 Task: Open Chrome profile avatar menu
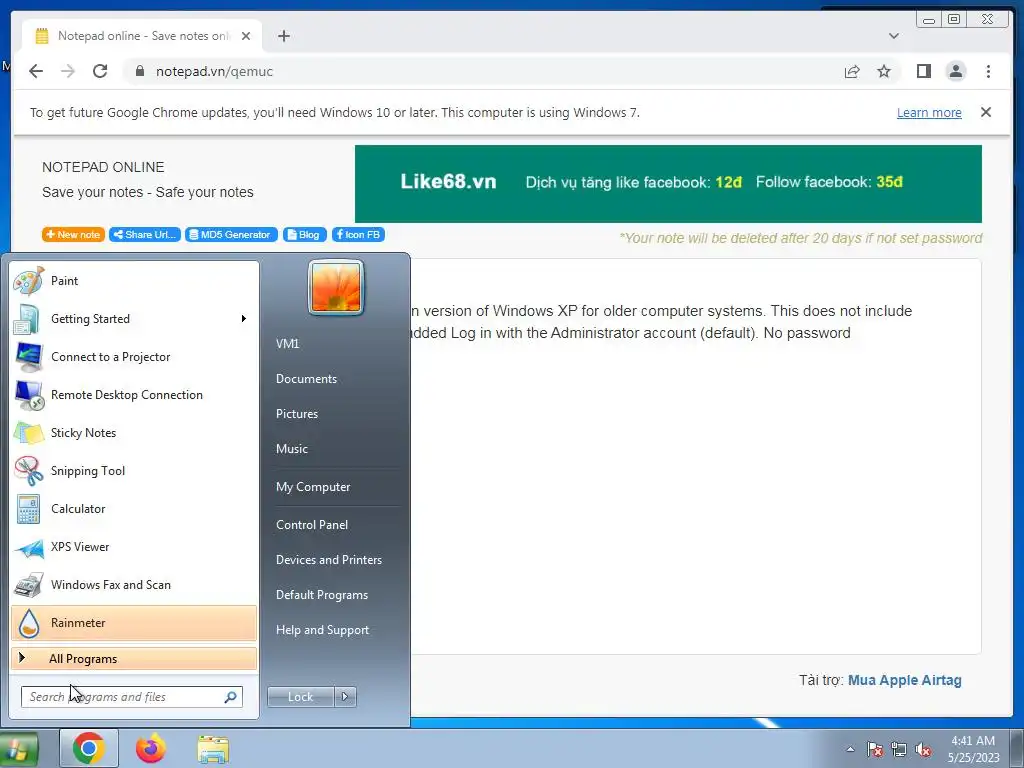pyautogui.click(x=955, y=71)
